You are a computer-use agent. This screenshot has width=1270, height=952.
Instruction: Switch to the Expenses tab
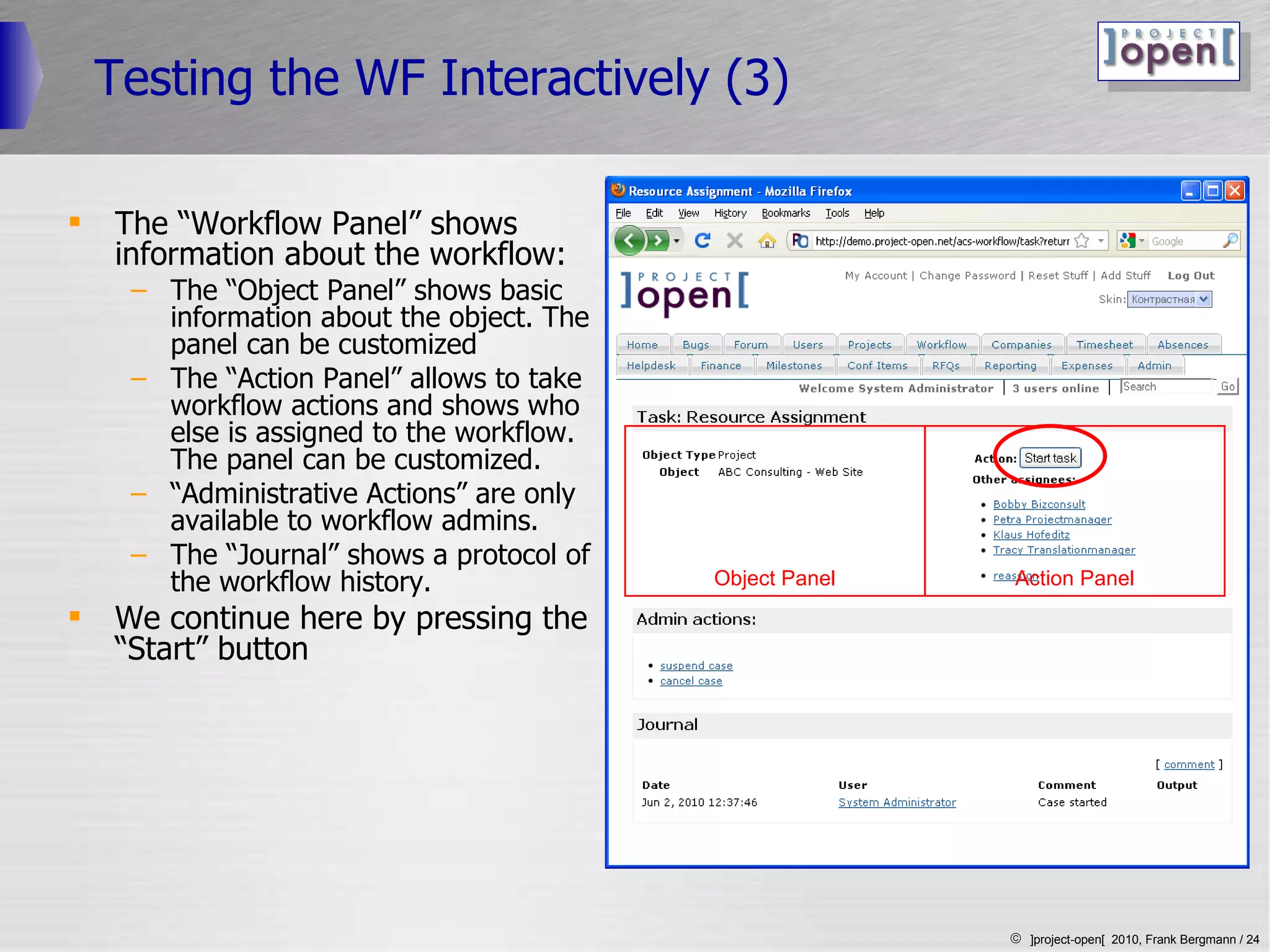1086,366
